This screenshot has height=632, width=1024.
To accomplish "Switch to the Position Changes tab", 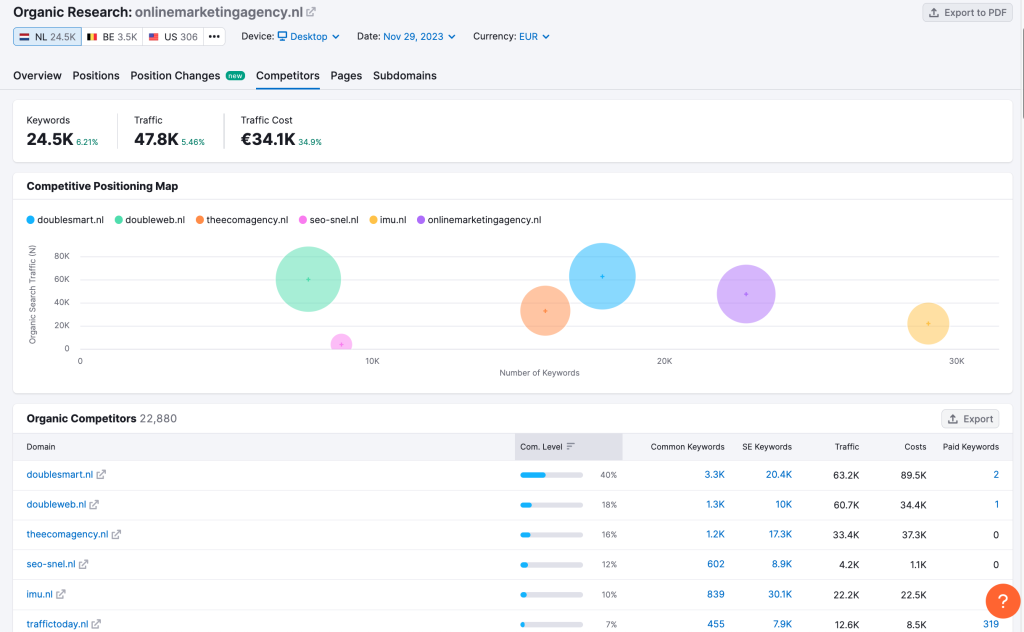I will pos(175,76).
